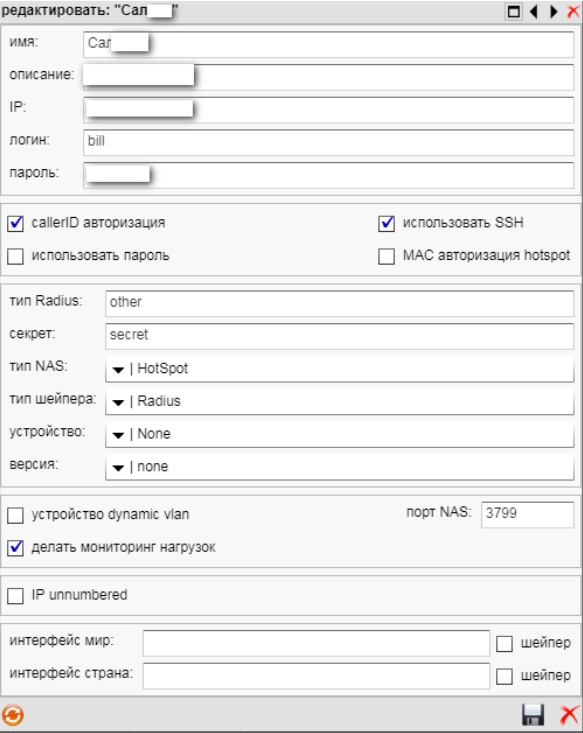
Task: Close the dialog with title bar X
Action: (573, 11)
